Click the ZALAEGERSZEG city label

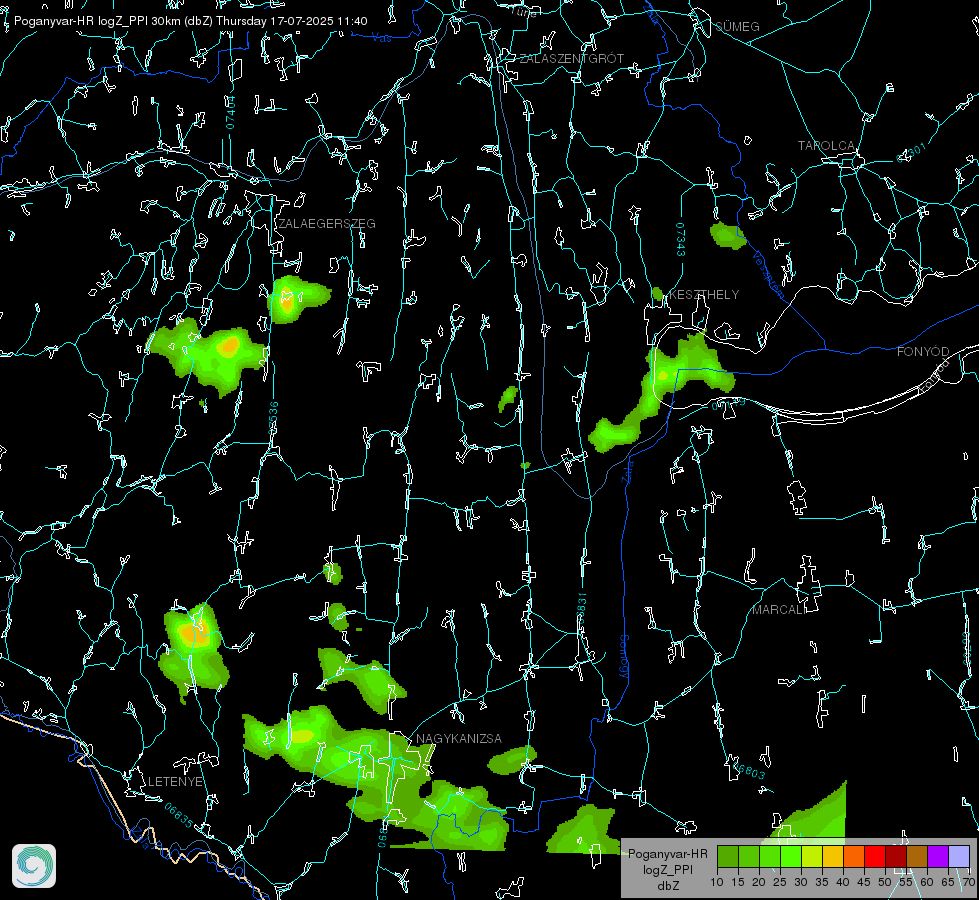(327, 224)
